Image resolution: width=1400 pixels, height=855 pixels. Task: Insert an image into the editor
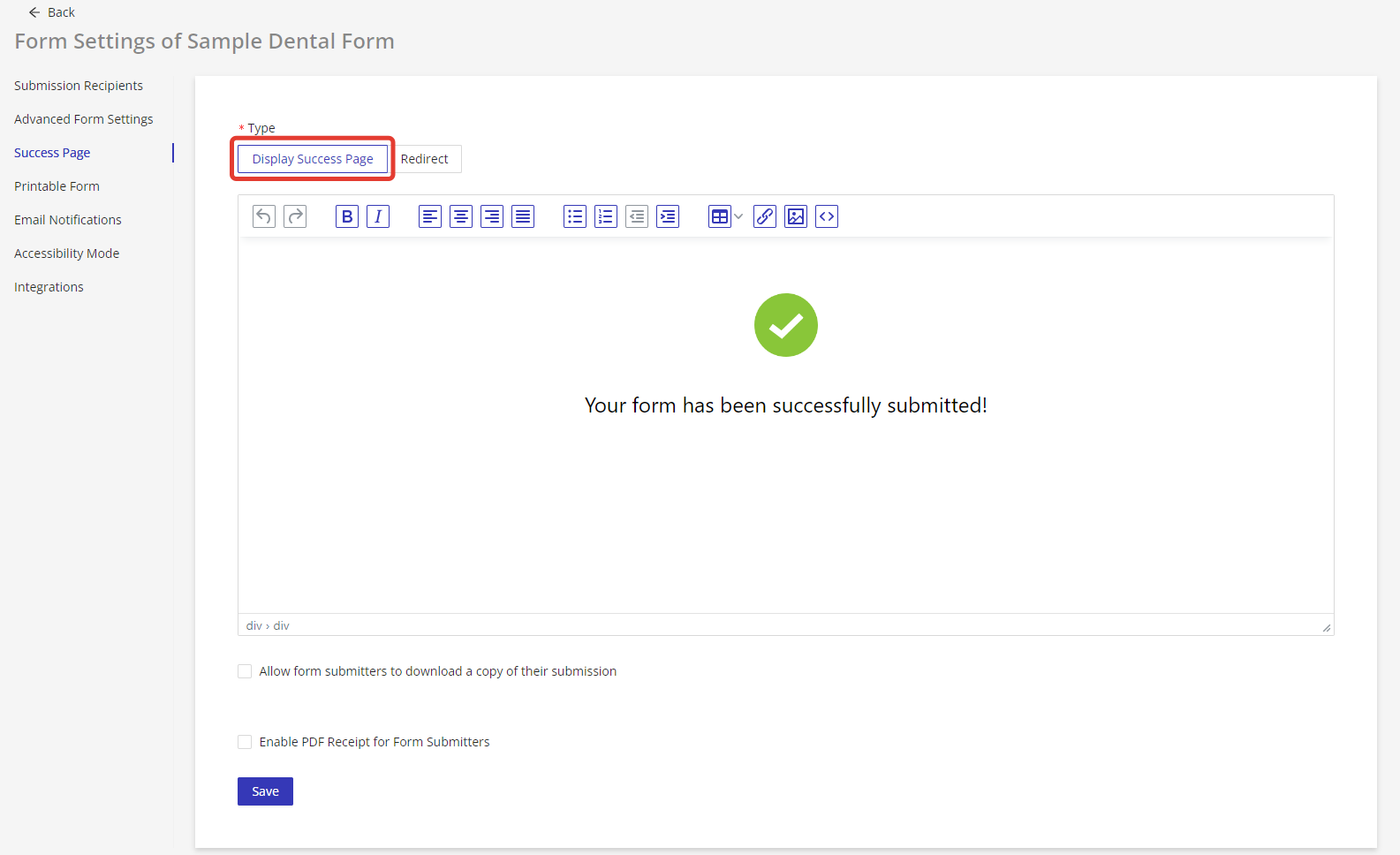click(x=796, y=216)
